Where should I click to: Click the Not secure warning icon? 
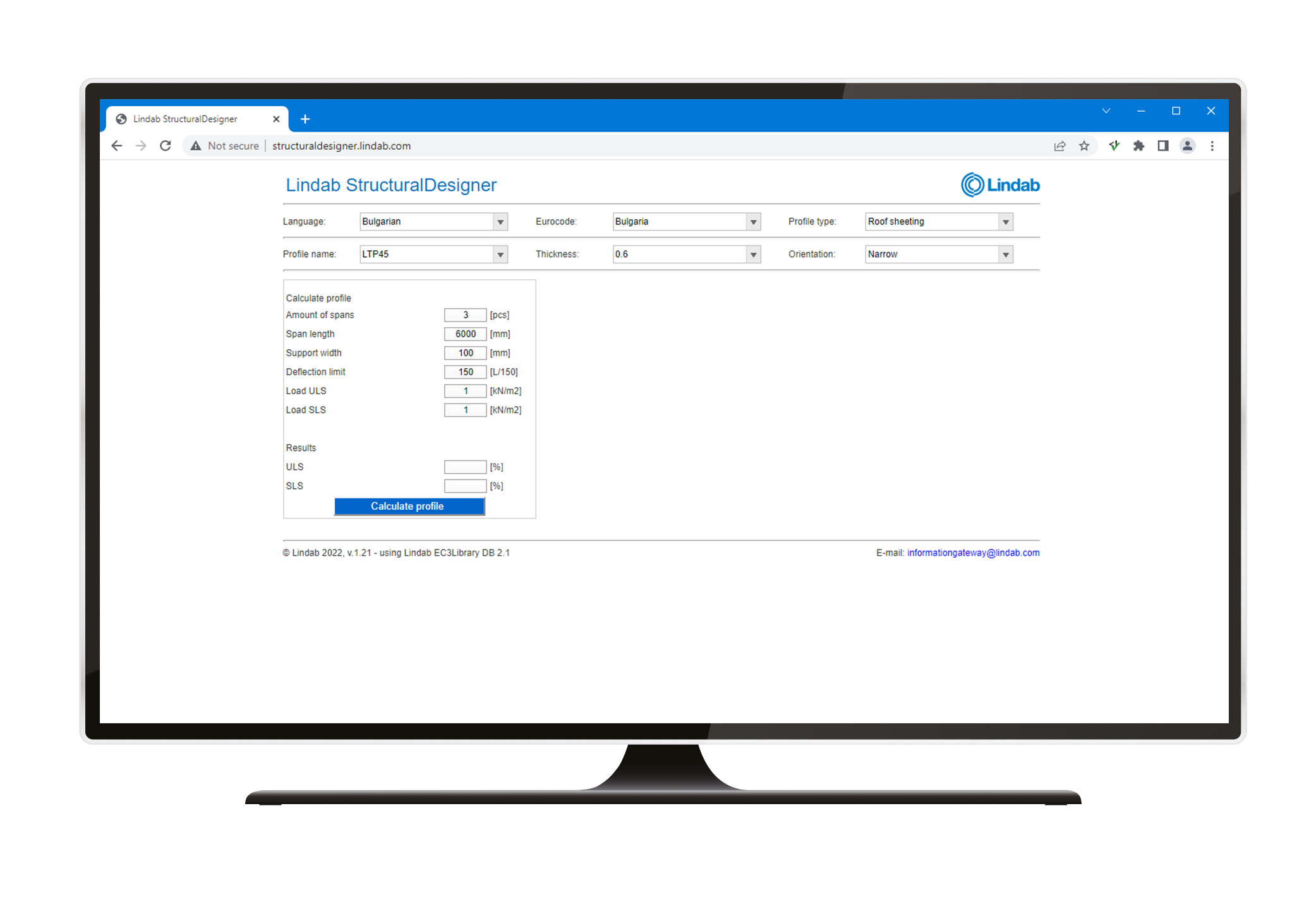pyautogui.click(x=196, y=146)
